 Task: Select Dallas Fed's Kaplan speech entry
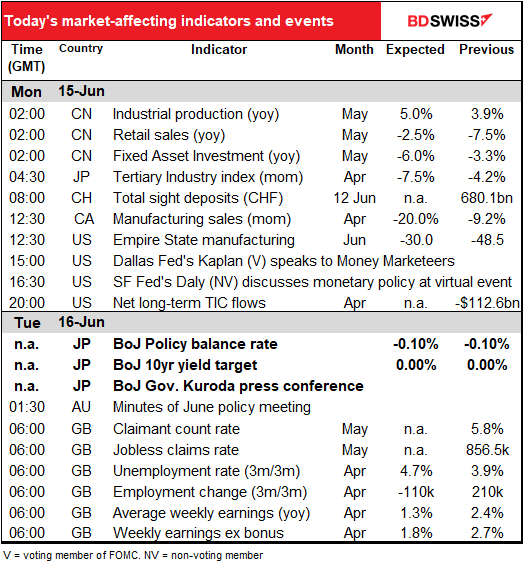(284, 261)
